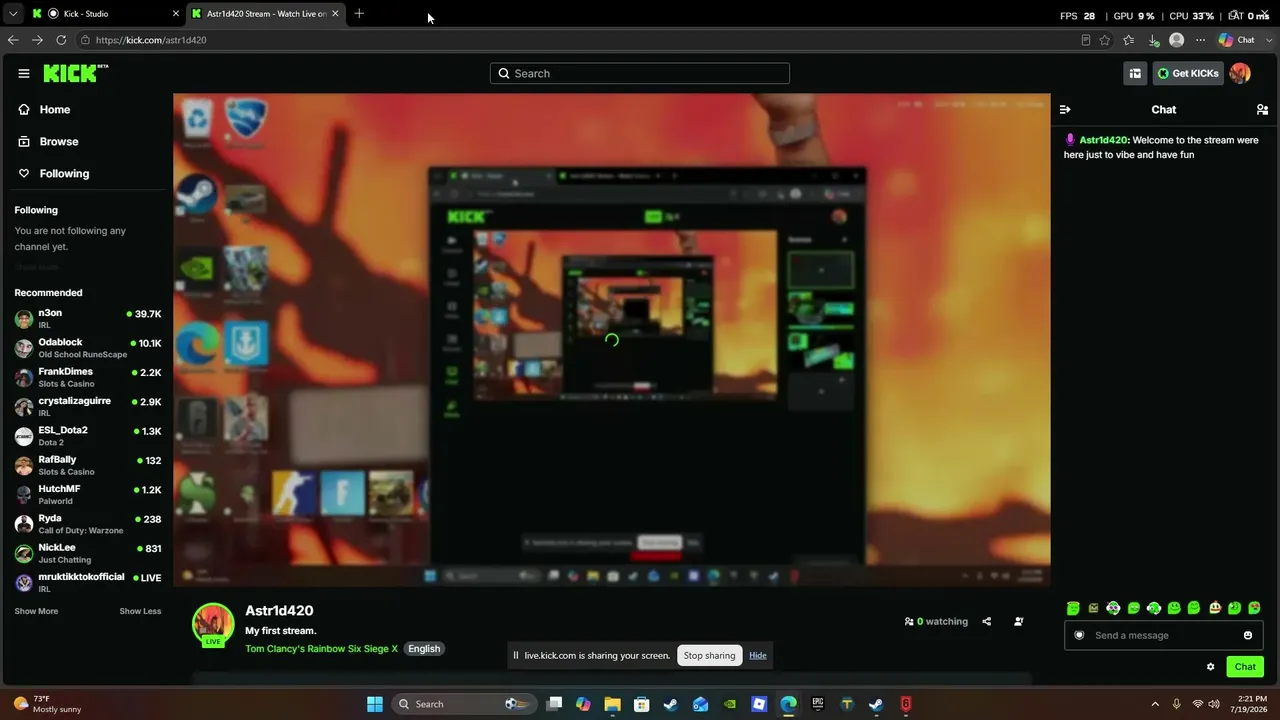The image size is (1280, 720).
Task: Click the Send a message field
Action: 1164,635
